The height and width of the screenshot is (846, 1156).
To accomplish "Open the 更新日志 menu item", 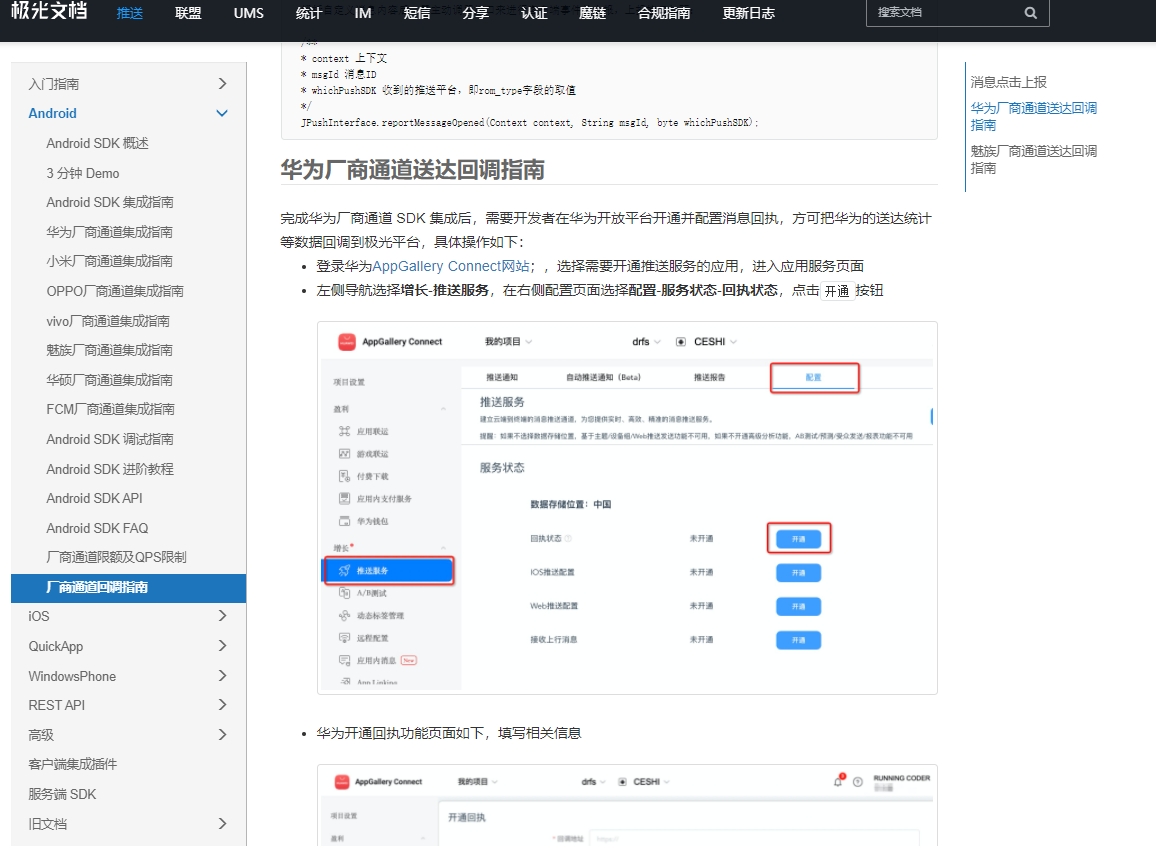I will [x=749, y=13].
